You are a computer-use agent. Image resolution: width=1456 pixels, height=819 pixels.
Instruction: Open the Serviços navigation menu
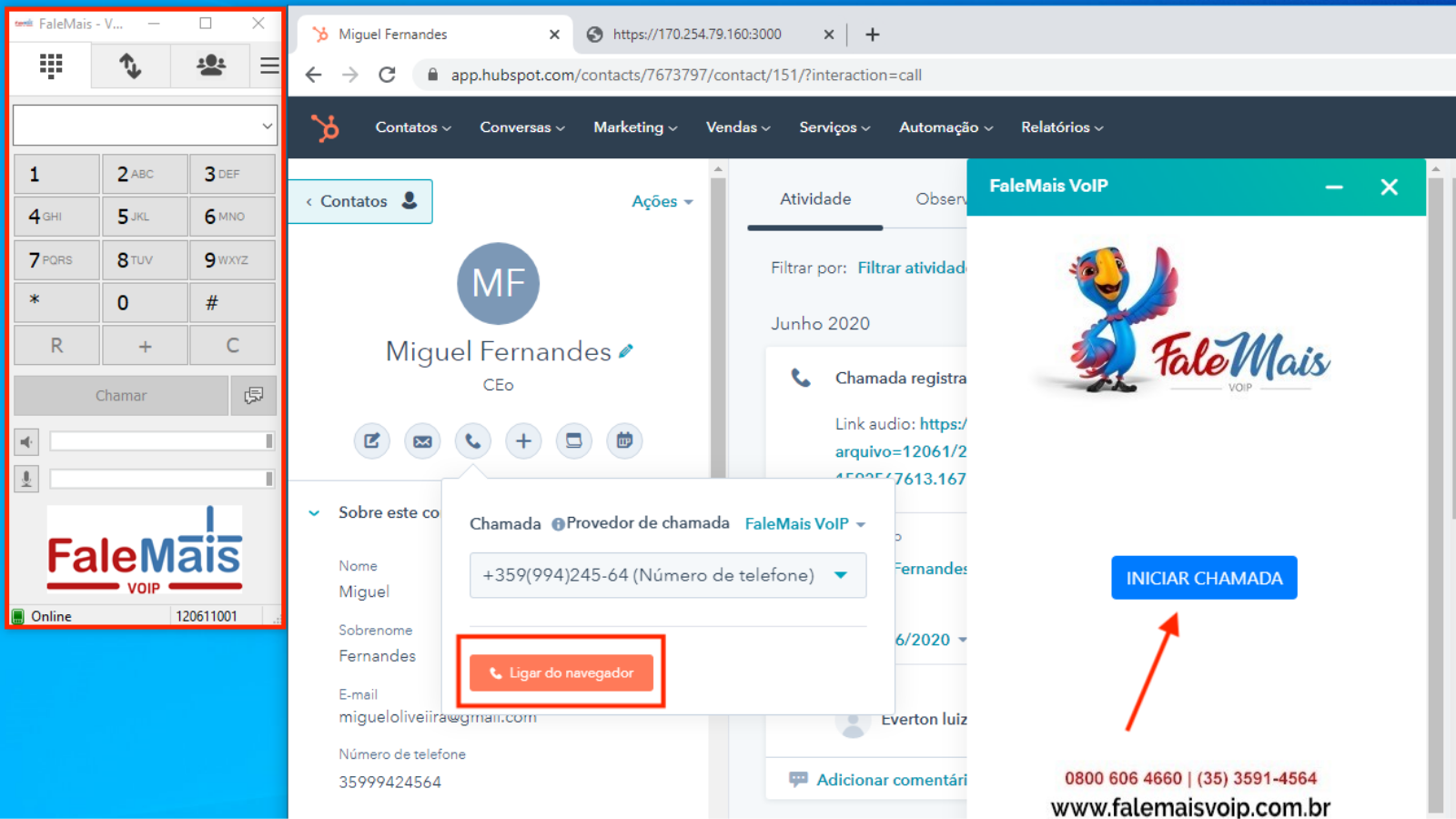(834, 127)
